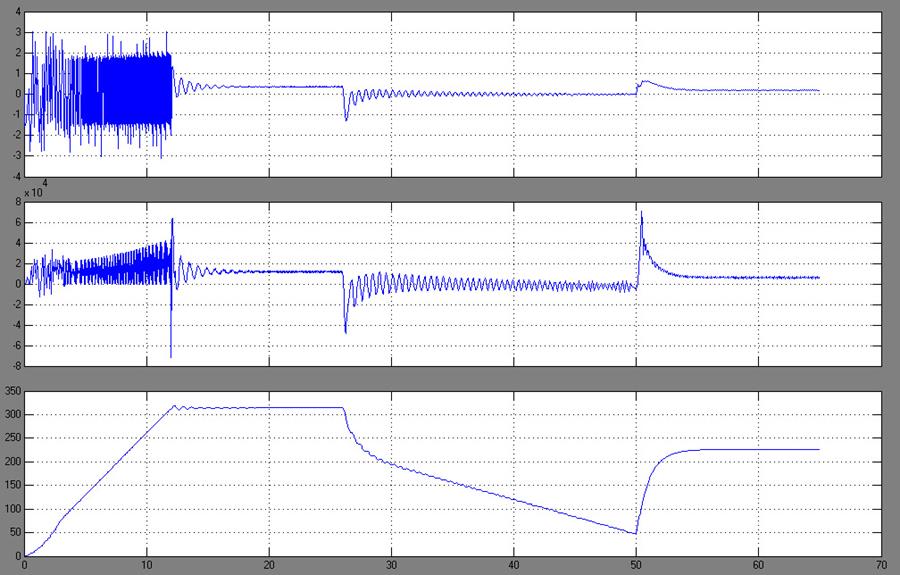900x575 pixels.
Task: Pick the bottom plot's declining curve at time 40
Action: [513, 497]
